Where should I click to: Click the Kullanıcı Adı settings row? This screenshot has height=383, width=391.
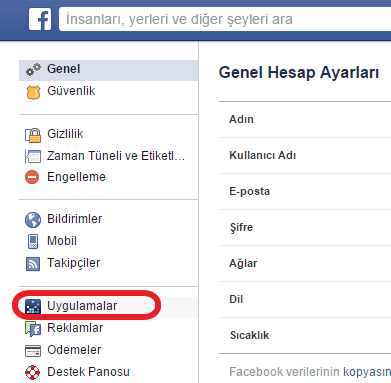pos(305,155)
